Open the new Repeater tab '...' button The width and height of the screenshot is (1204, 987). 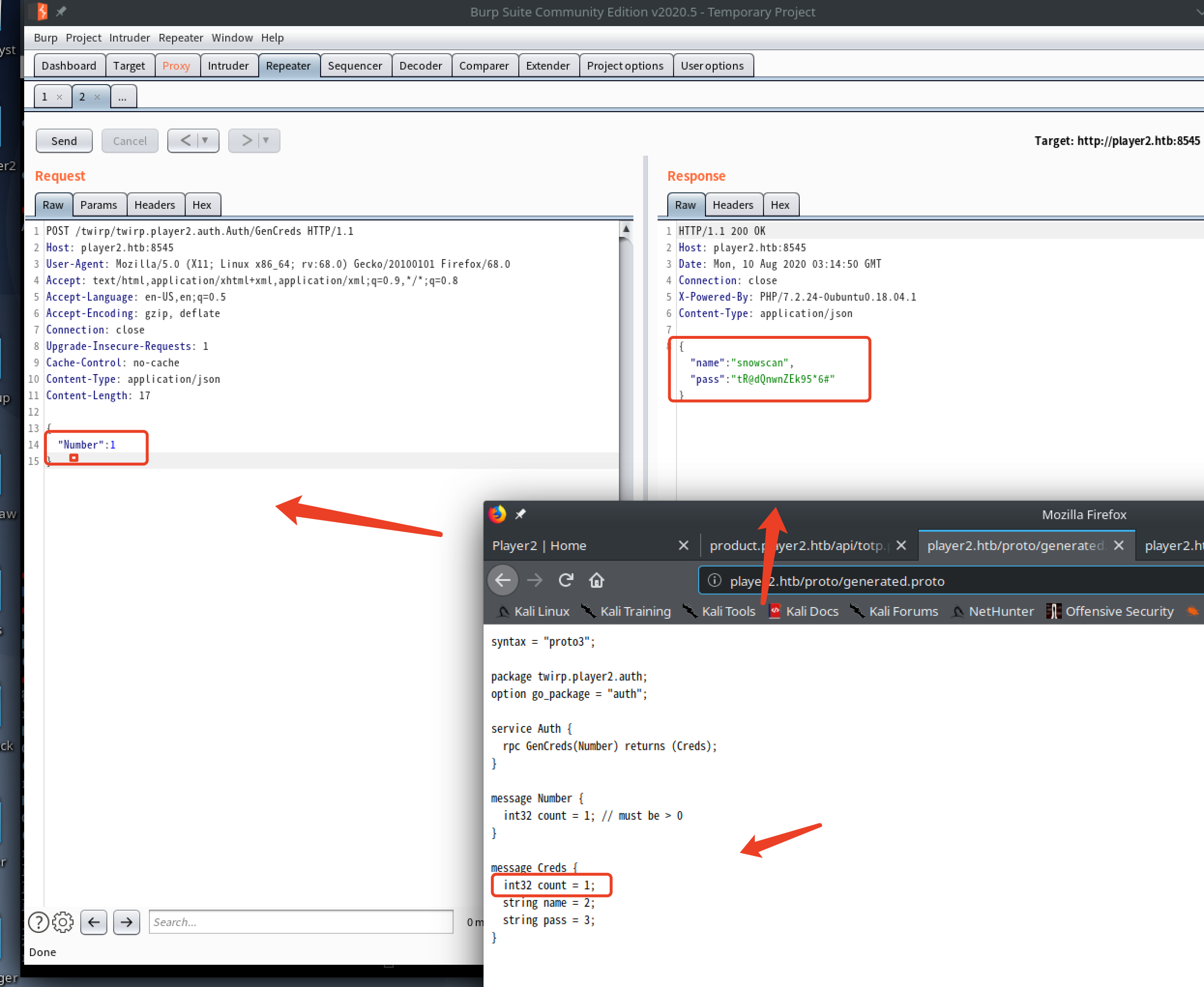pyautogui.click(x=122, y=97)
